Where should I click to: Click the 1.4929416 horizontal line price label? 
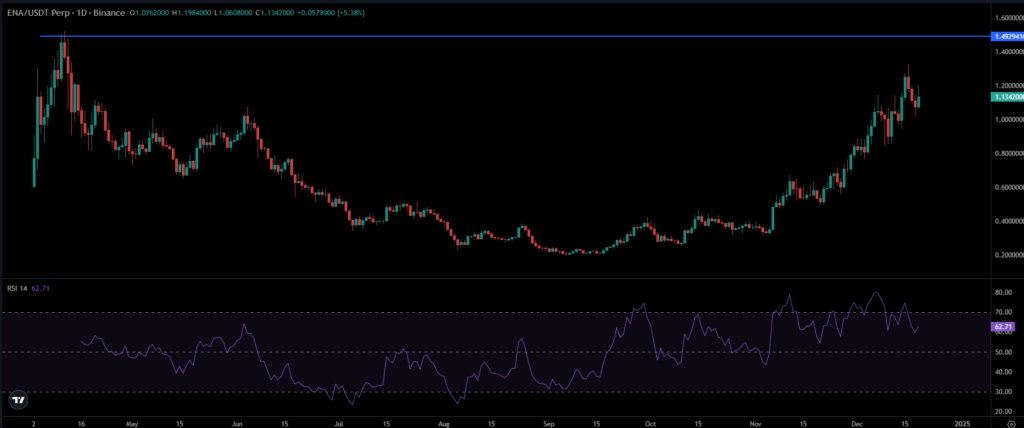coord(1008,37)
